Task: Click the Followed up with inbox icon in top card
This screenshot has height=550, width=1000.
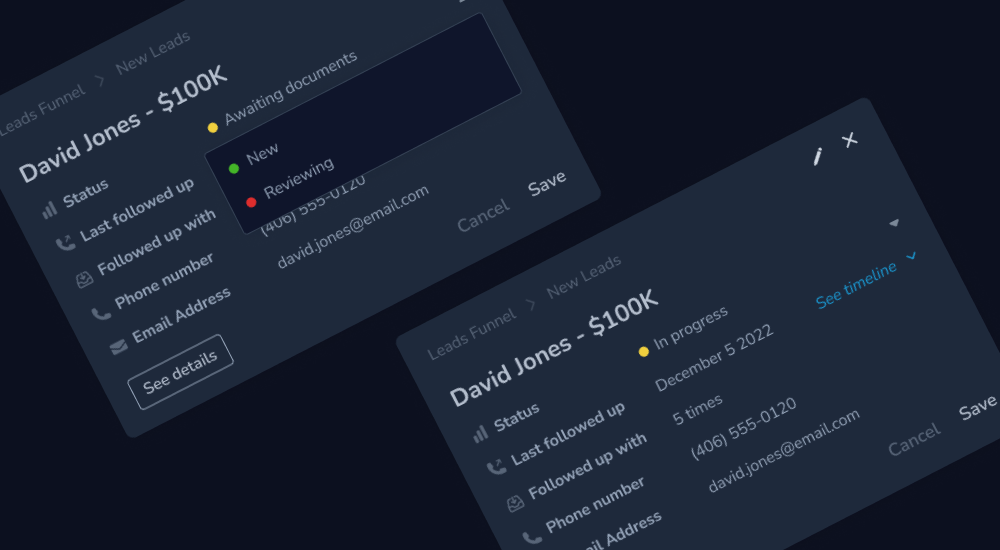Action: [84, 279]
